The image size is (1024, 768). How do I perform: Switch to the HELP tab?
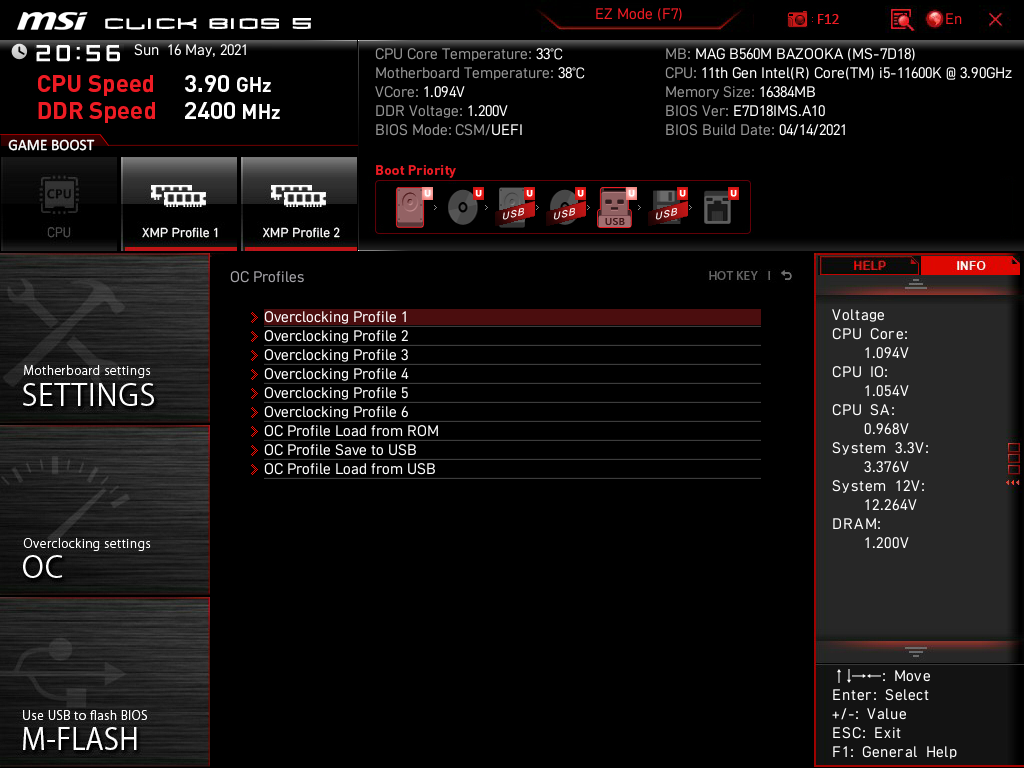pos(869,265)
